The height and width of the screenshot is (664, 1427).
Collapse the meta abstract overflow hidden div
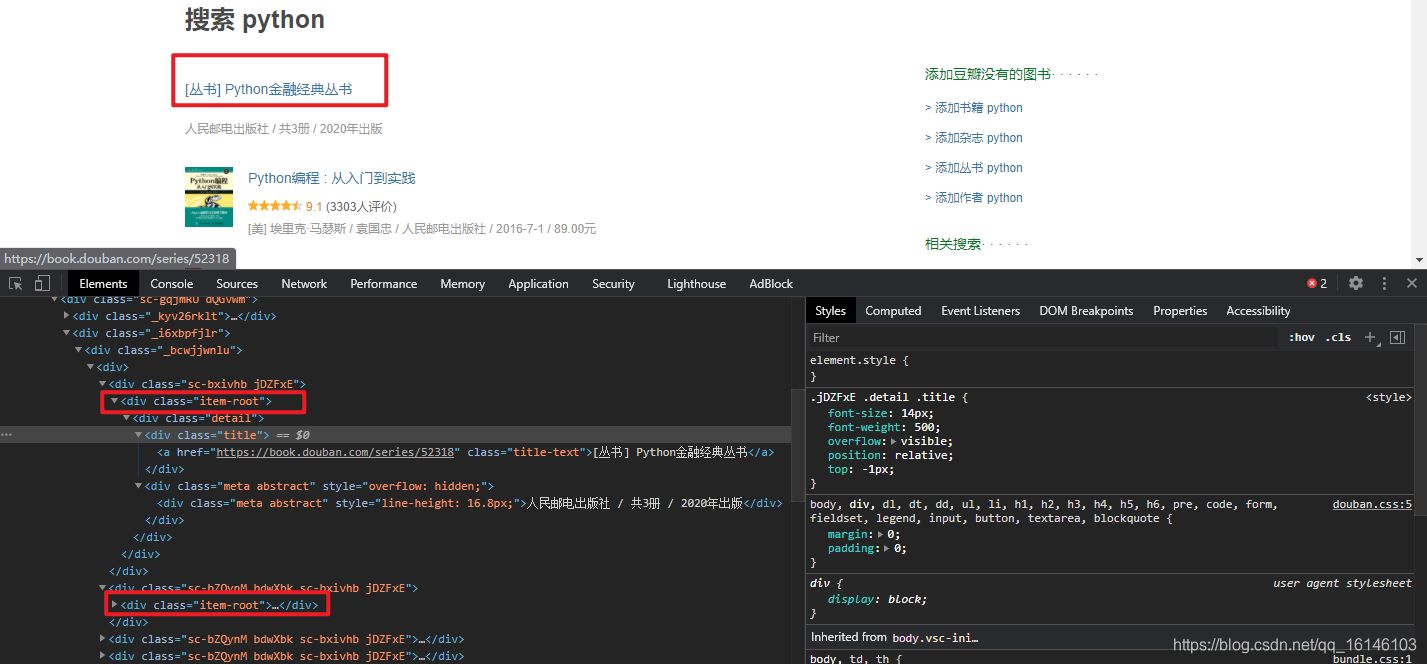(138, 486)
